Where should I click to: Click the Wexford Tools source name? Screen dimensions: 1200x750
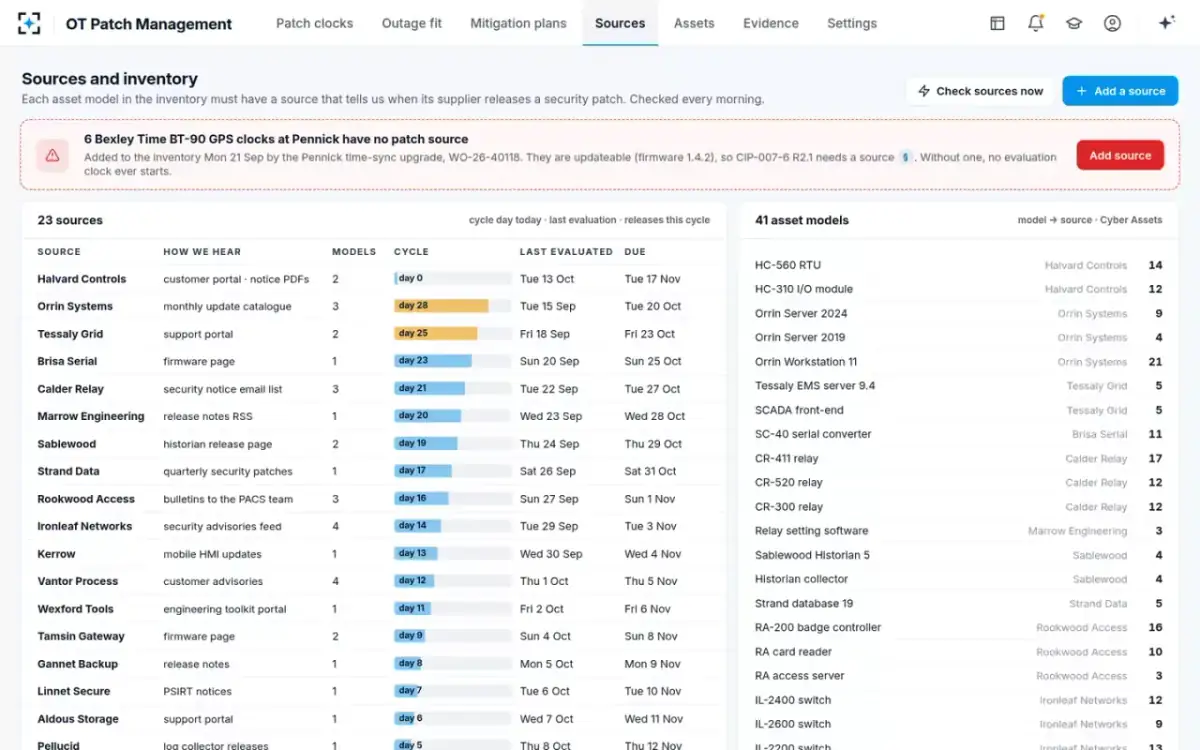75,609
